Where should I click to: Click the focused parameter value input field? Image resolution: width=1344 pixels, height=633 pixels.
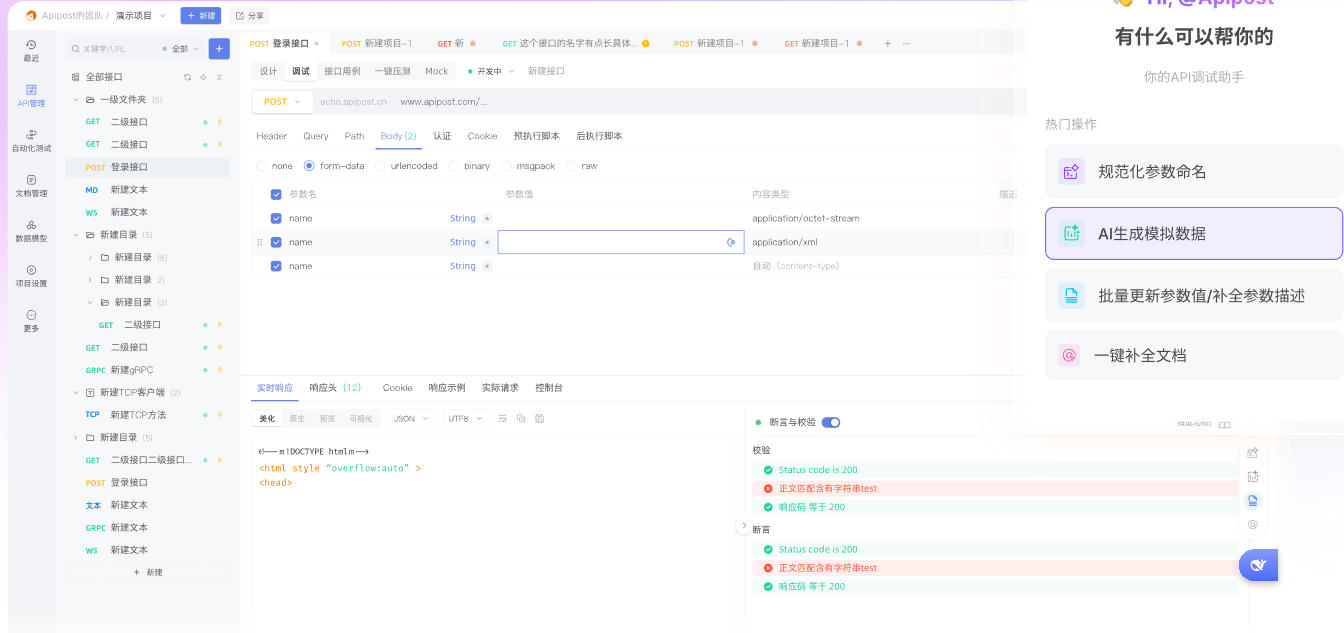point(610,242)
